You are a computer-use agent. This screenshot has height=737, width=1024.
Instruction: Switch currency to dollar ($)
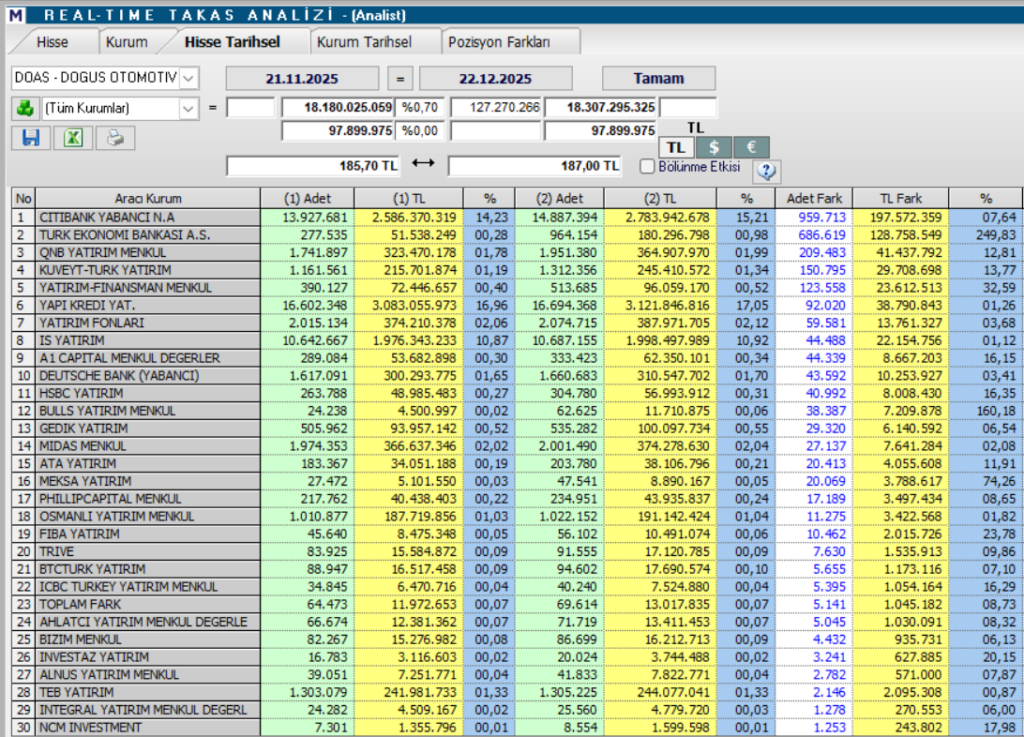[713, 147]
